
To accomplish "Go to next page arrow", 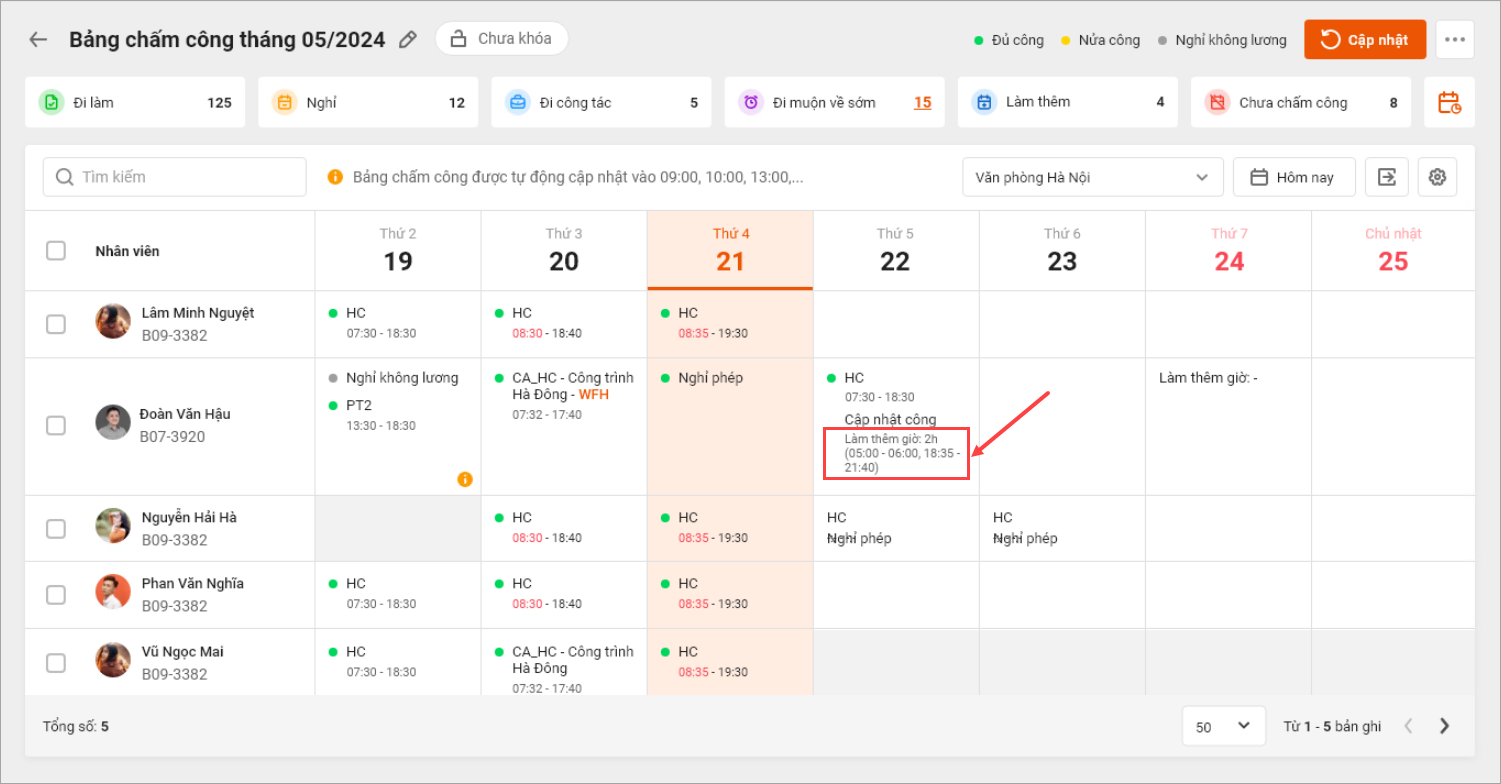I will pyautogui.click(x=1444, y=726).
